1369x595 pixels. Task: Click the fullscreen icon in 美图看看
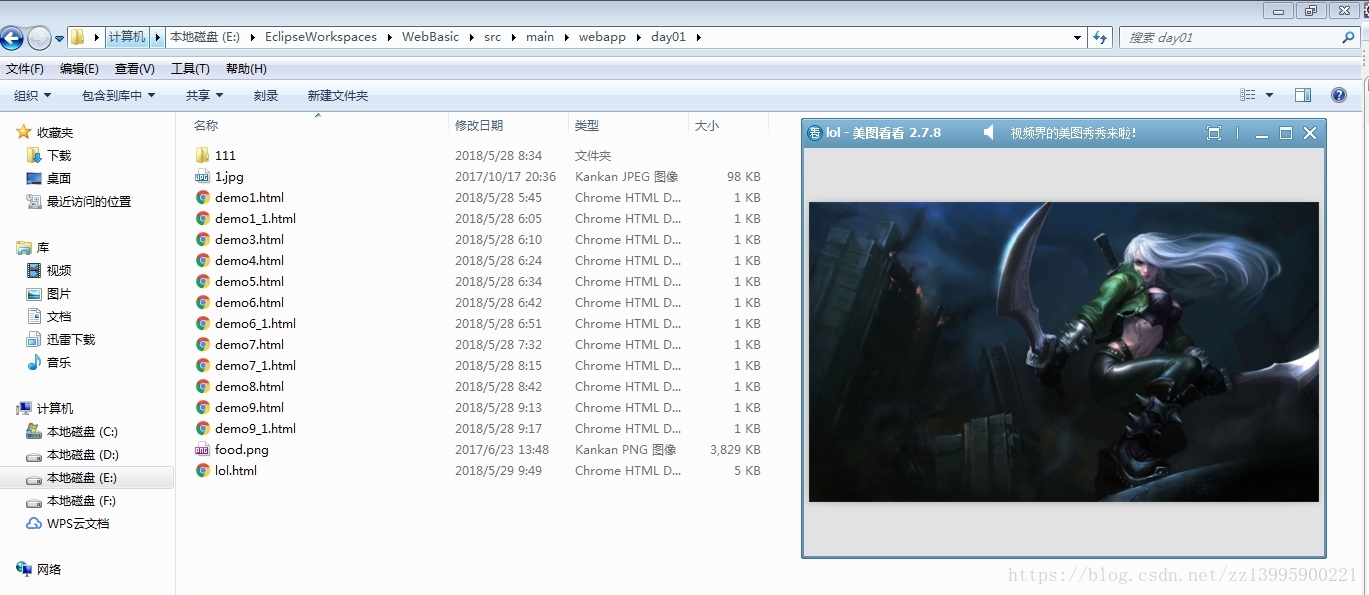1214,133
